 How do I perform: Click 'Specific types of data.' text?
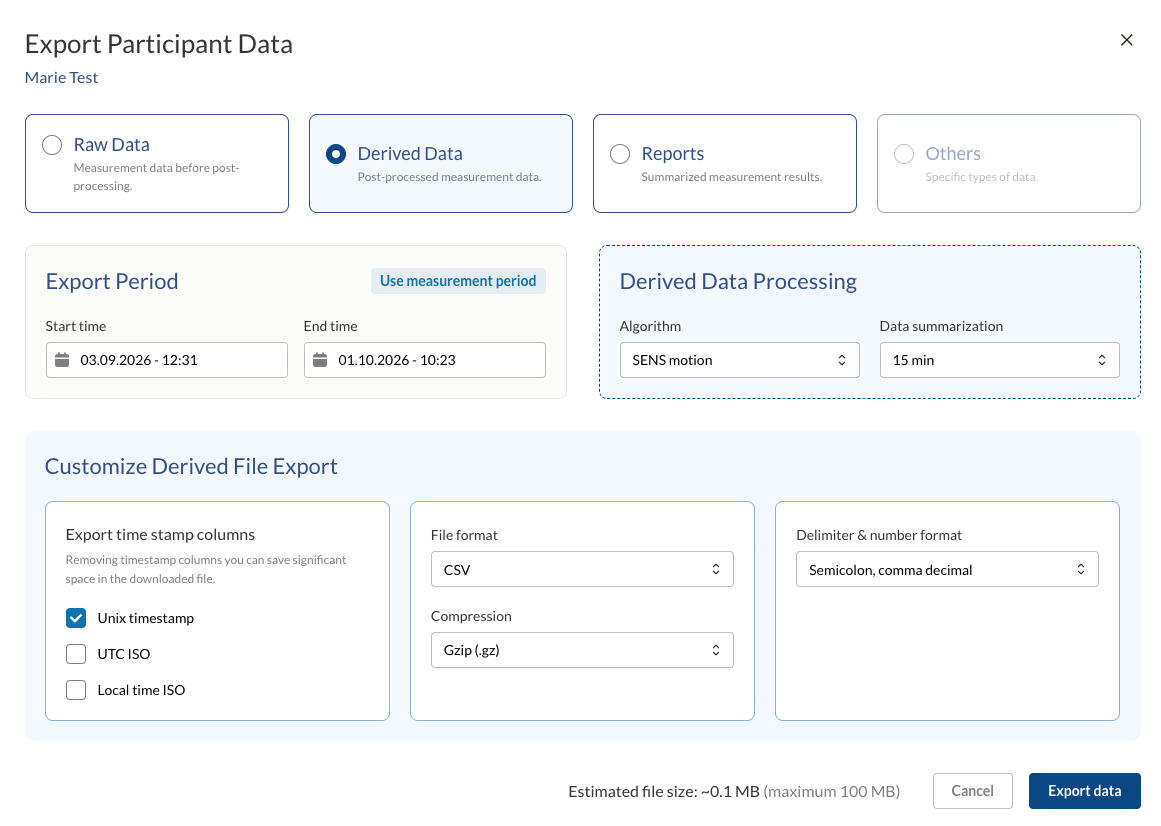[x=981, y=177]
